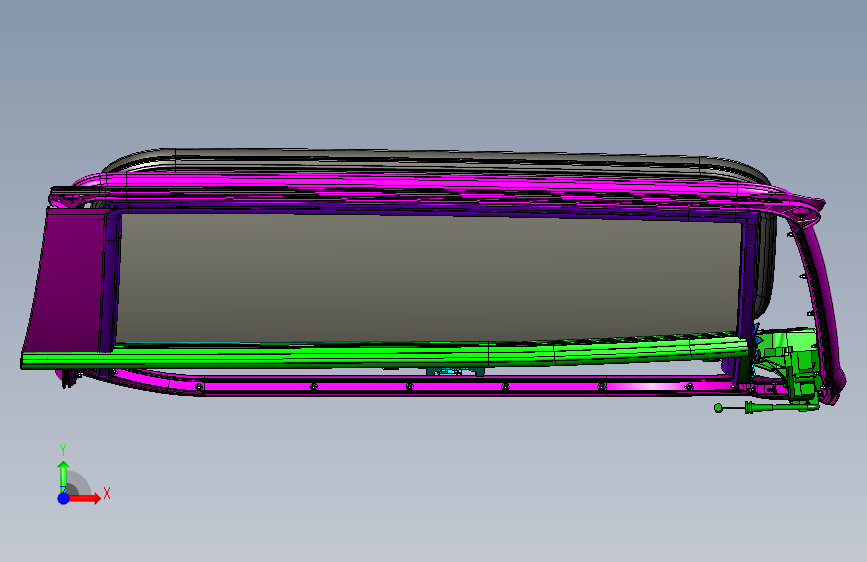Select the large gray glass panel of the model
867x562 pixels.
(x=429, y=278)
